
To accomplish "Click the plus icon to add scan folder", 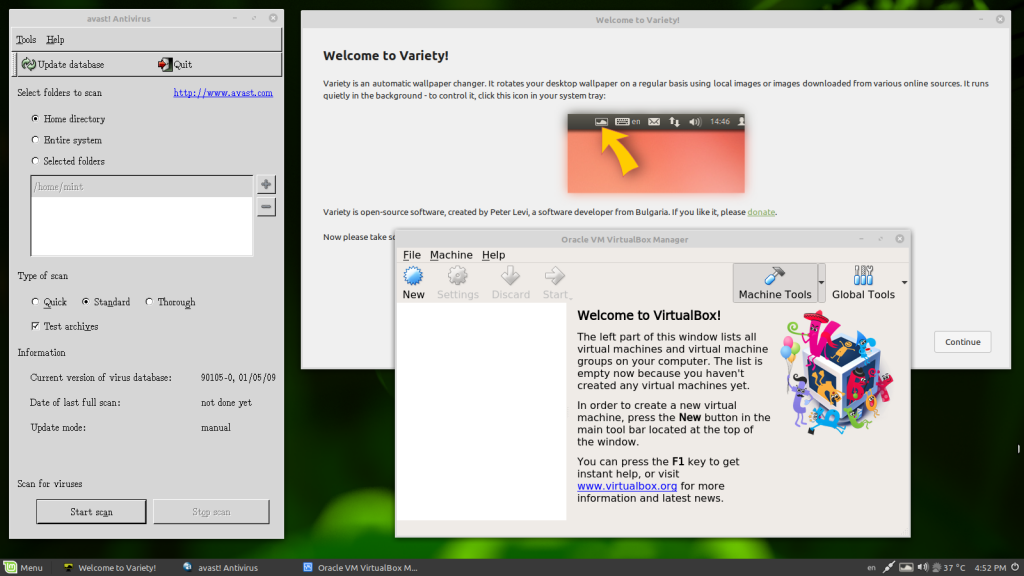I will point(265,184).
